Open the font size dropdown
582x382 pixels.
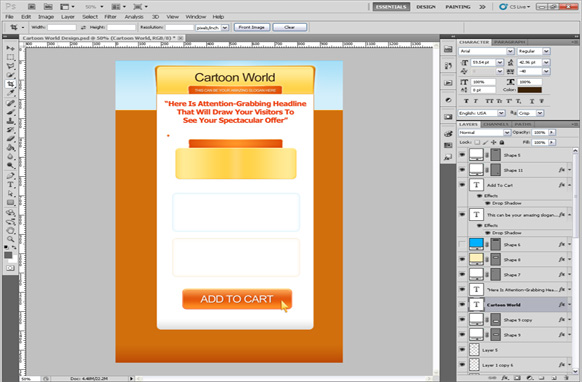click(500, 62)
